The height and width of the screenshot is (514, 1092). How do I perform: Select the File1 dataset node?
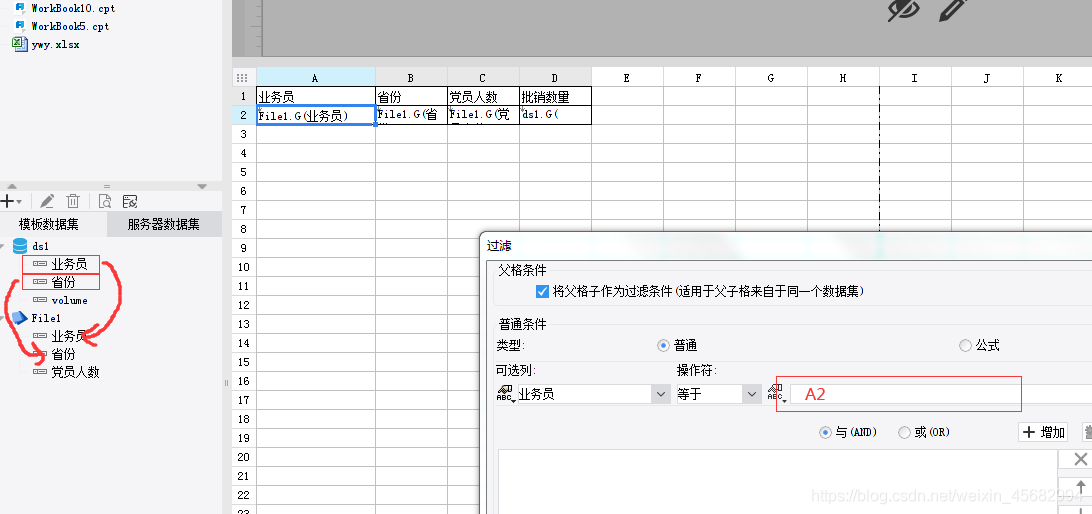[46, 318]
